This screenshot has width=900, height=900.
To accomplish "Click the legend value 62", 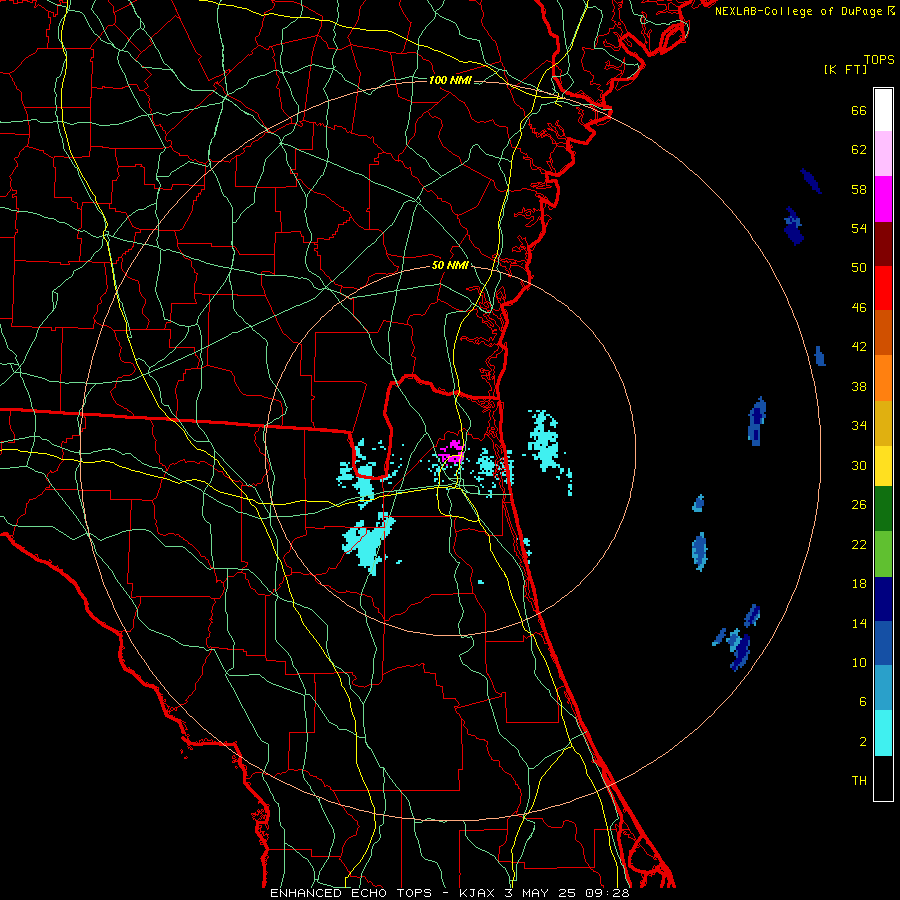I will coord(859,150).
